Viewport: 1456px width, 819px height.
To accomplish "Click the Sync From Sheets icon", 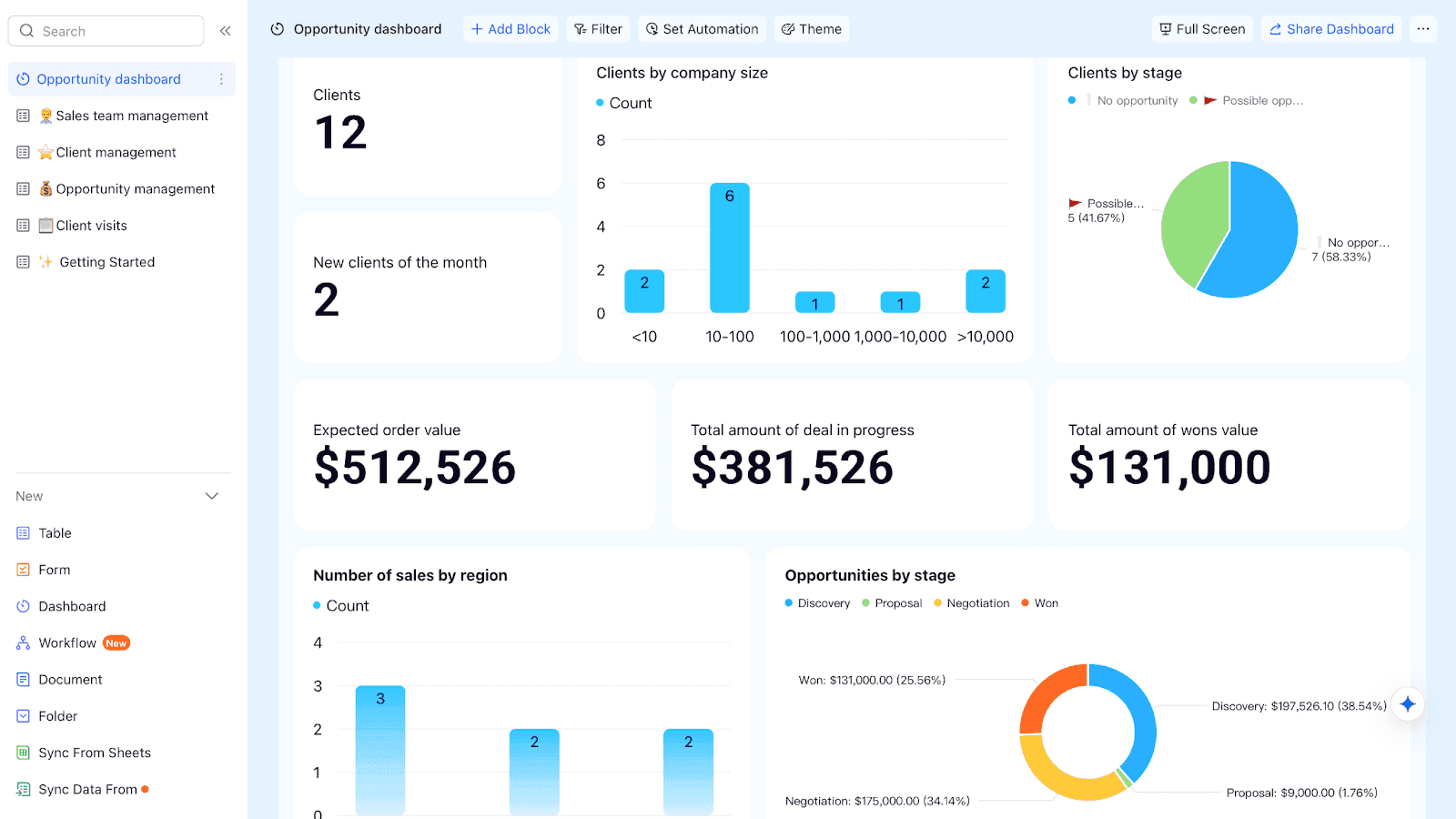I will pos(24,753).
